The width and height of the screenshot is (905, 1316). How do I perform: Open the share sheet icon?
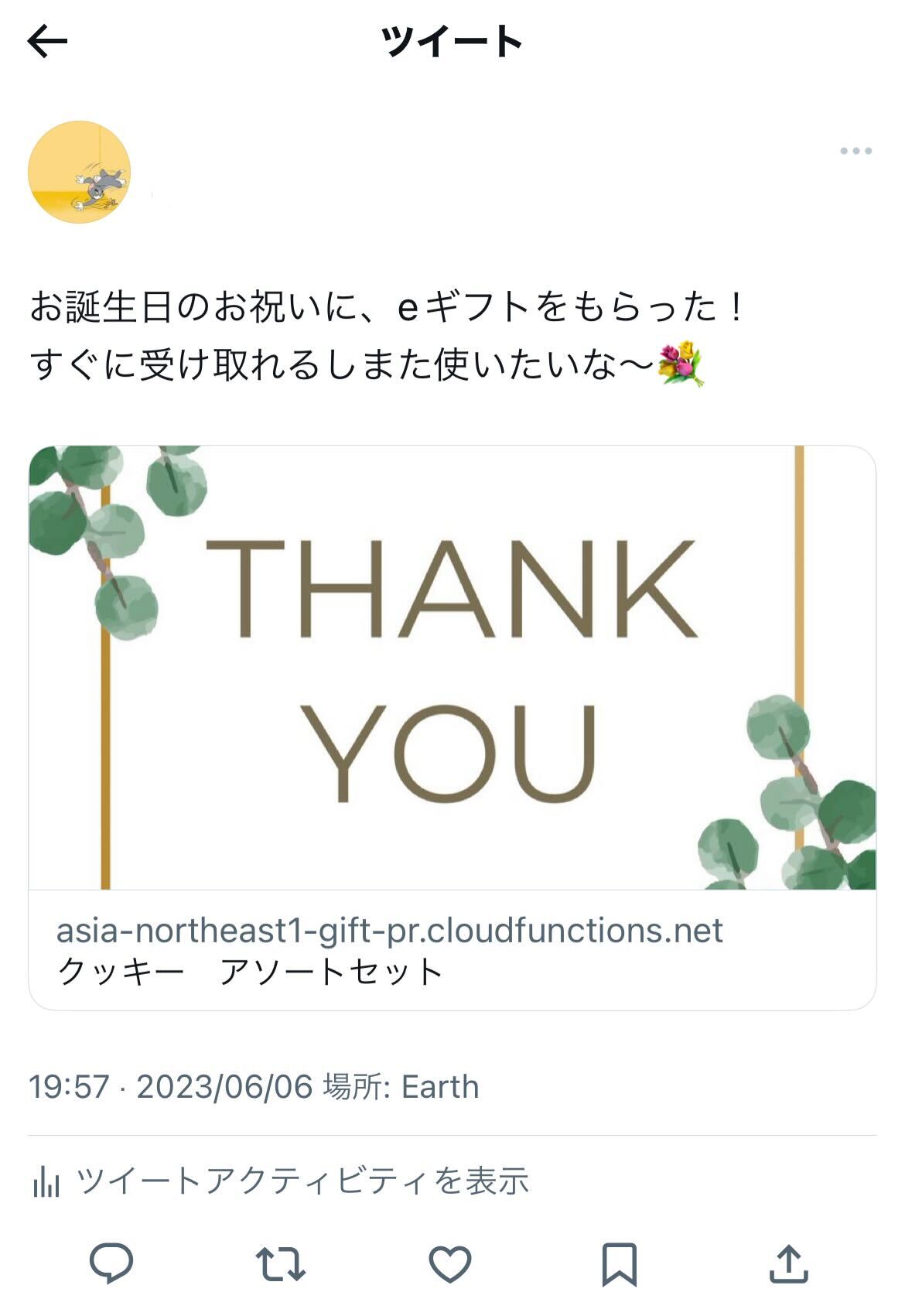[x=788, y=1264]
